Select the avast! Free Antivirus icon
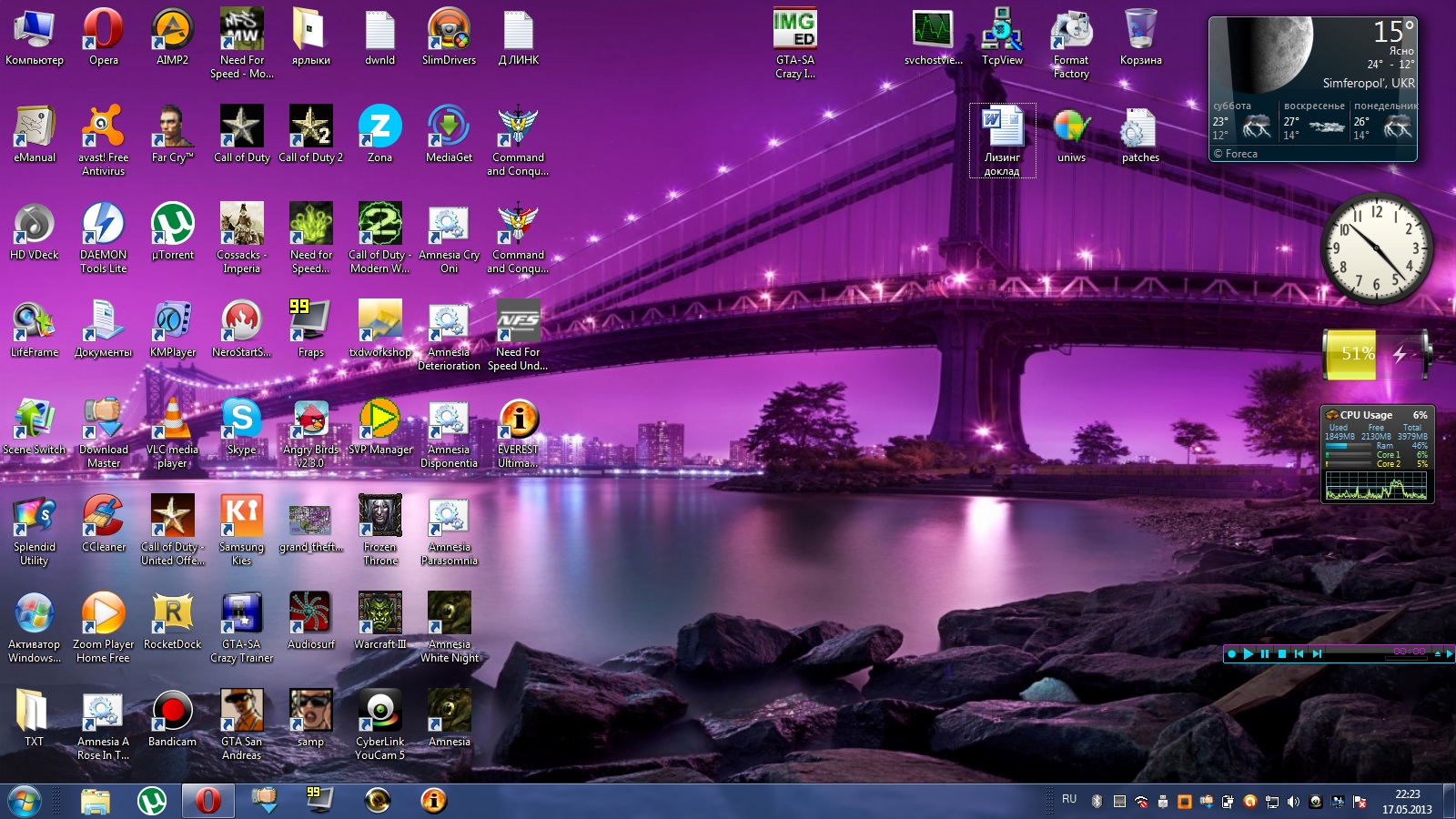This screenshot has height=819, width=1456. tap(103, 141)
